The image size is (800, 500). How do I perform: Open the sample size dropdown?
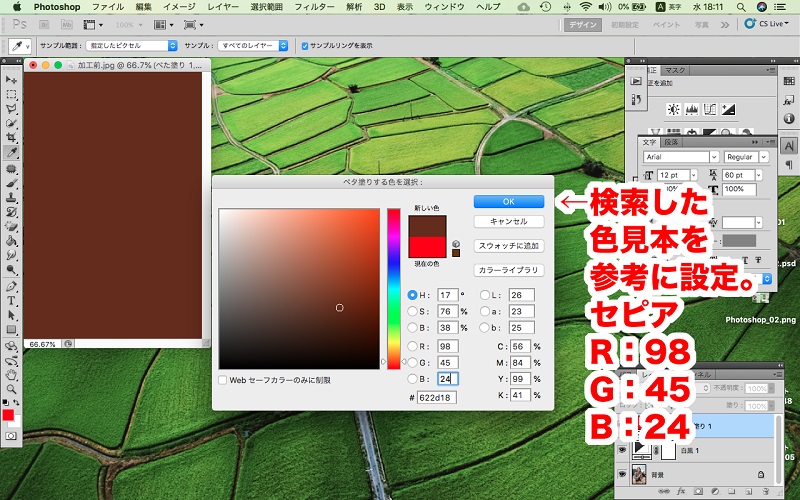click(x=132, y=45)
